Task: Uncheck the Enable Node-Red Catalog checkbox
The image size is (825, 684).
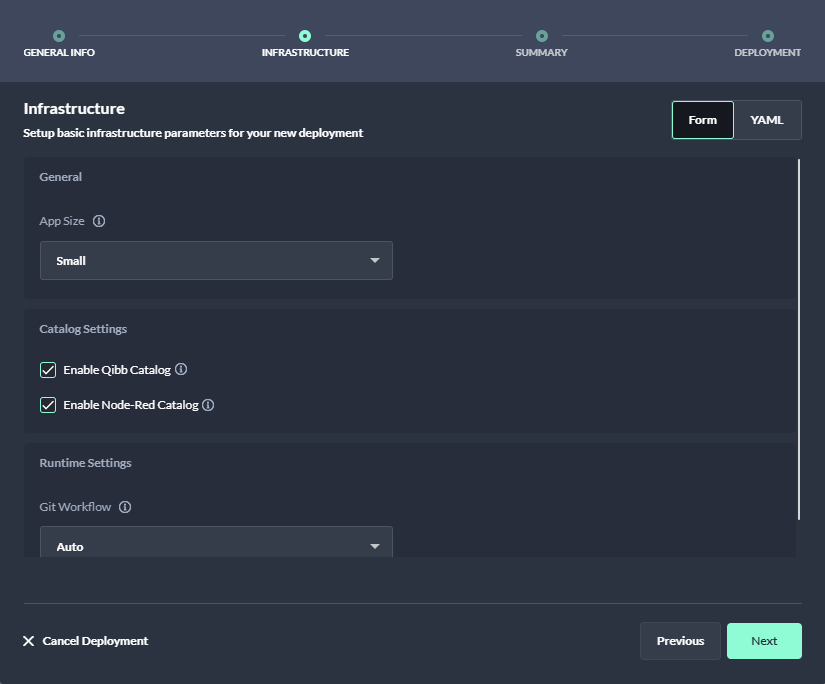Action: (48, 405)
